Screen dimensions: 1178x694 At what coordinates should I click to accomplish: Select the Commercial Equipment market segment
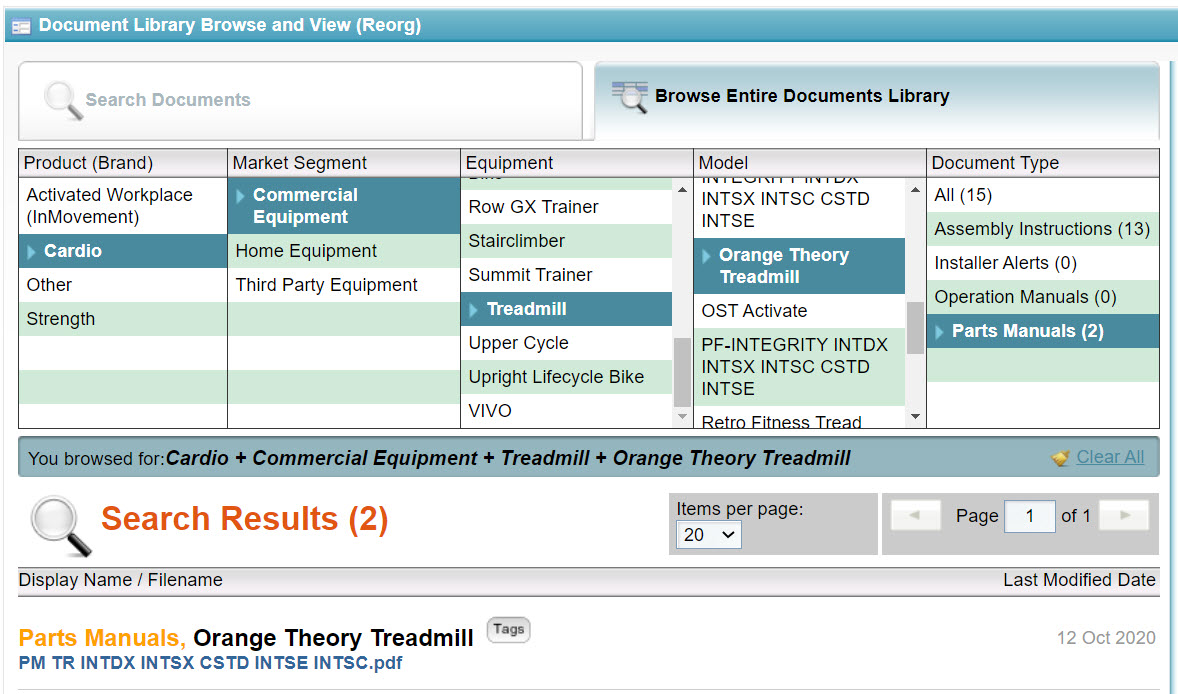344,206
